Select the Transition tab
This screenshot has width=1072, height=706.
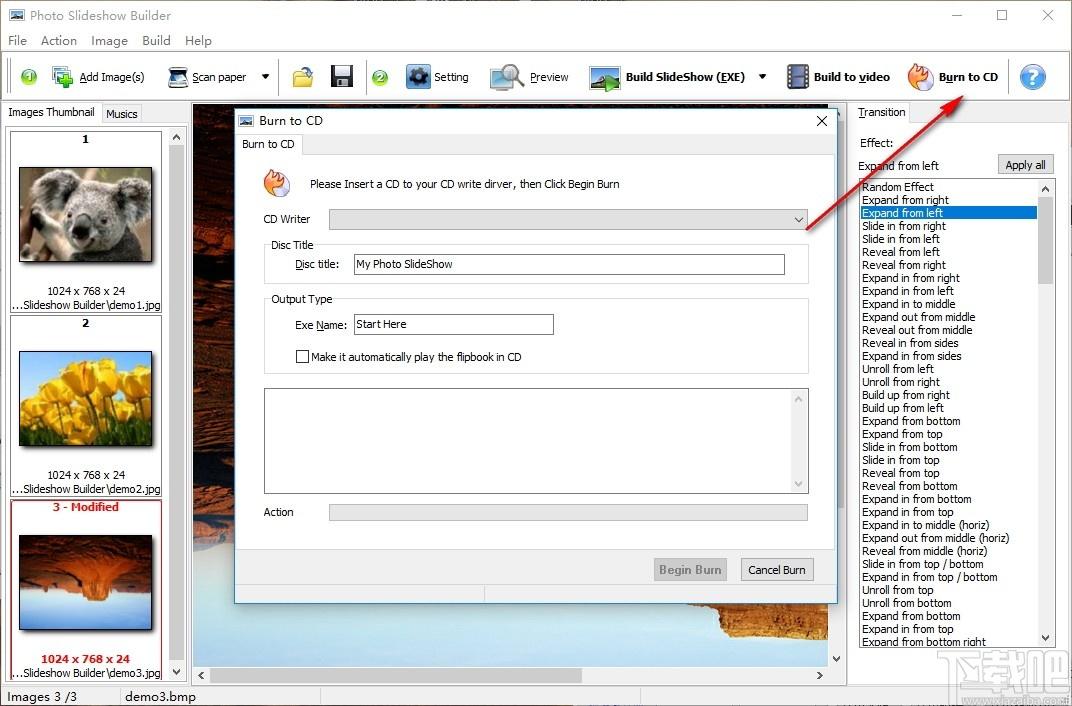point(881,112)
